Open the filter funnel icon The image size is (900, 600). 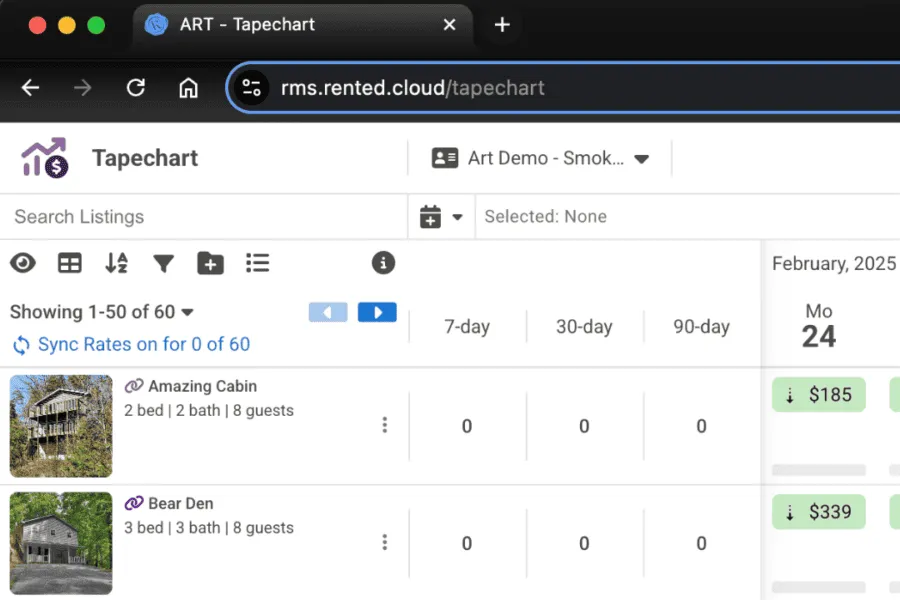pos(163,263)
